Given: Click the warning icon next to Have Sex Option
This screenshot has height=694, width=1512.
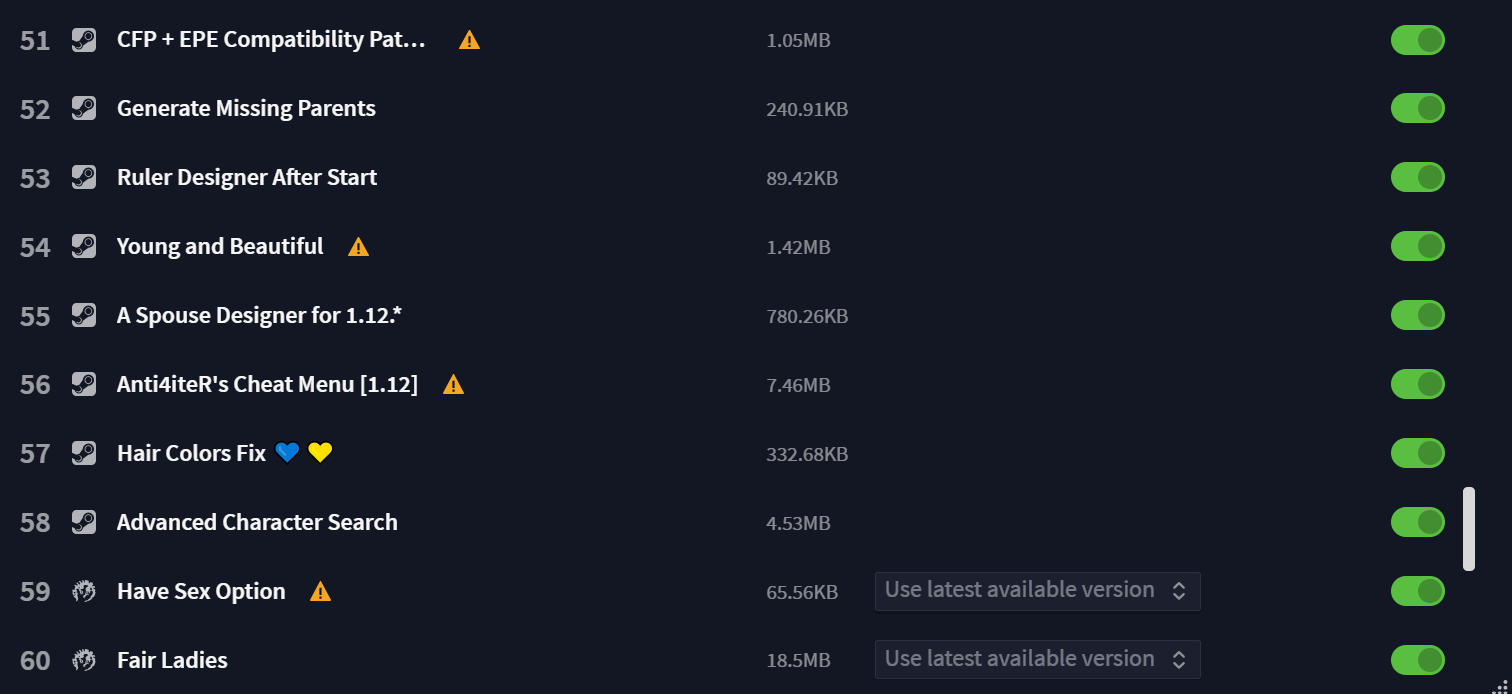Looking at the screenshot, I should click(x=320, y=592).
